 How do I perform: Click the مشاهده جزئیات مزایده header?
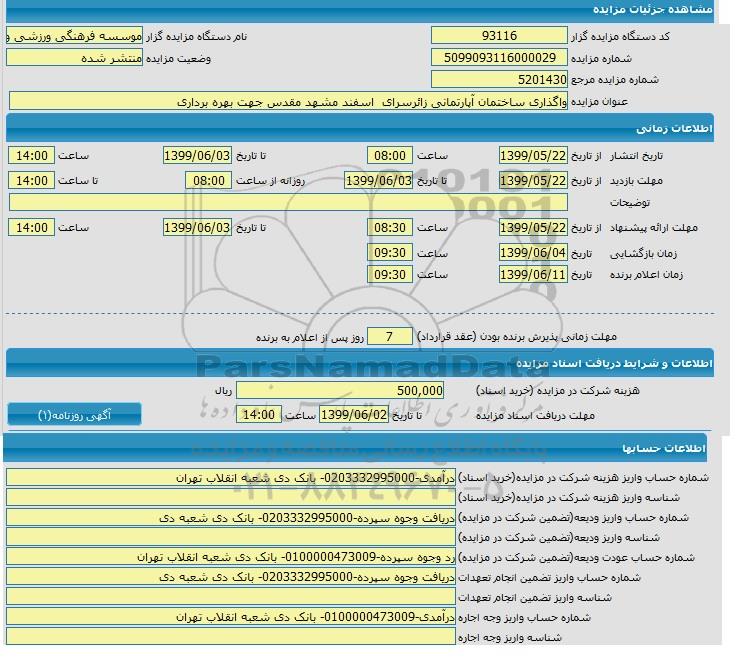pyautogui.click(x=653, y=9)
